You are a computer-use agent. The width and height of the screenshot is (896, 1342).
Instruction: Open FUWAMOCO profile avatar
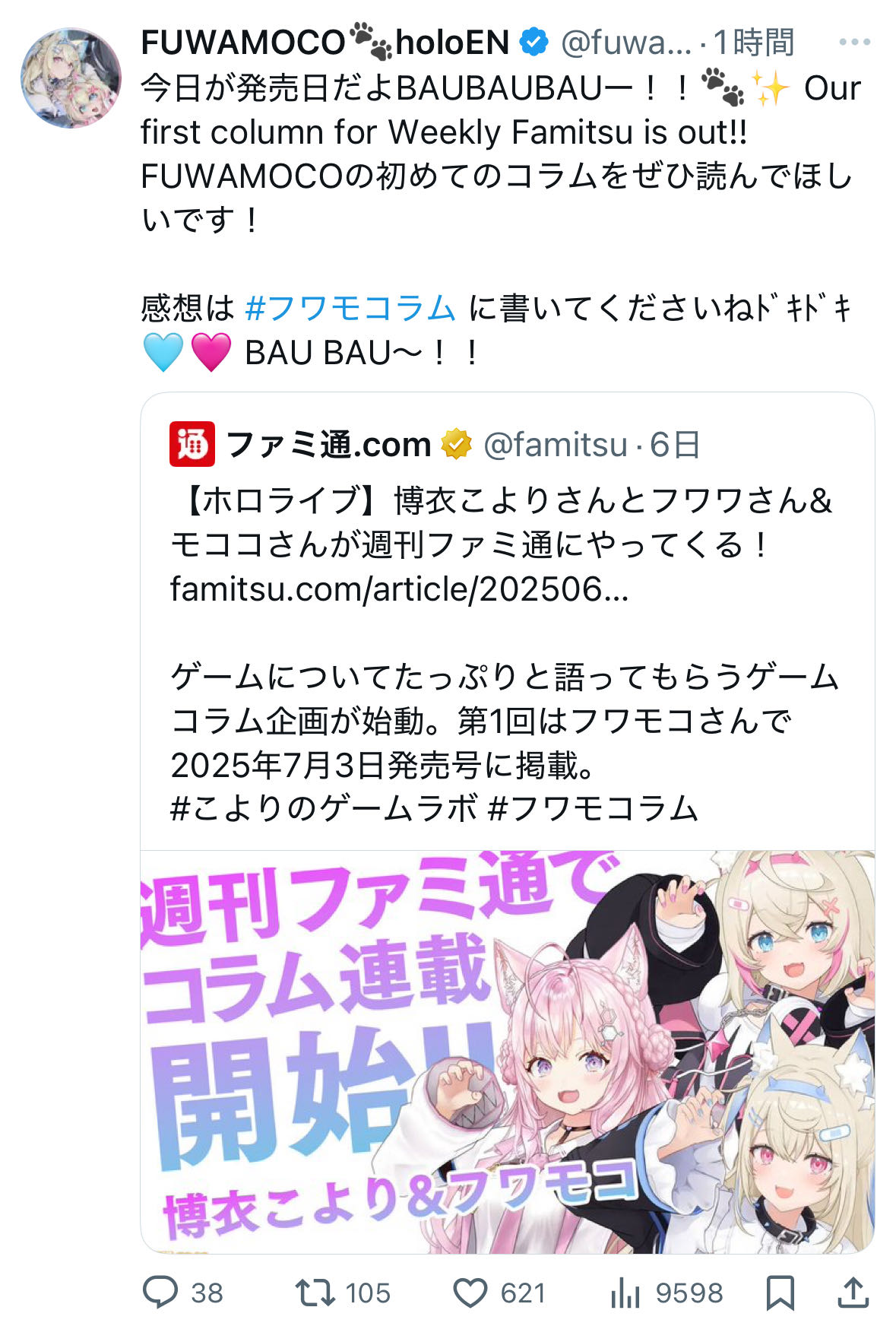pos(71,78)
